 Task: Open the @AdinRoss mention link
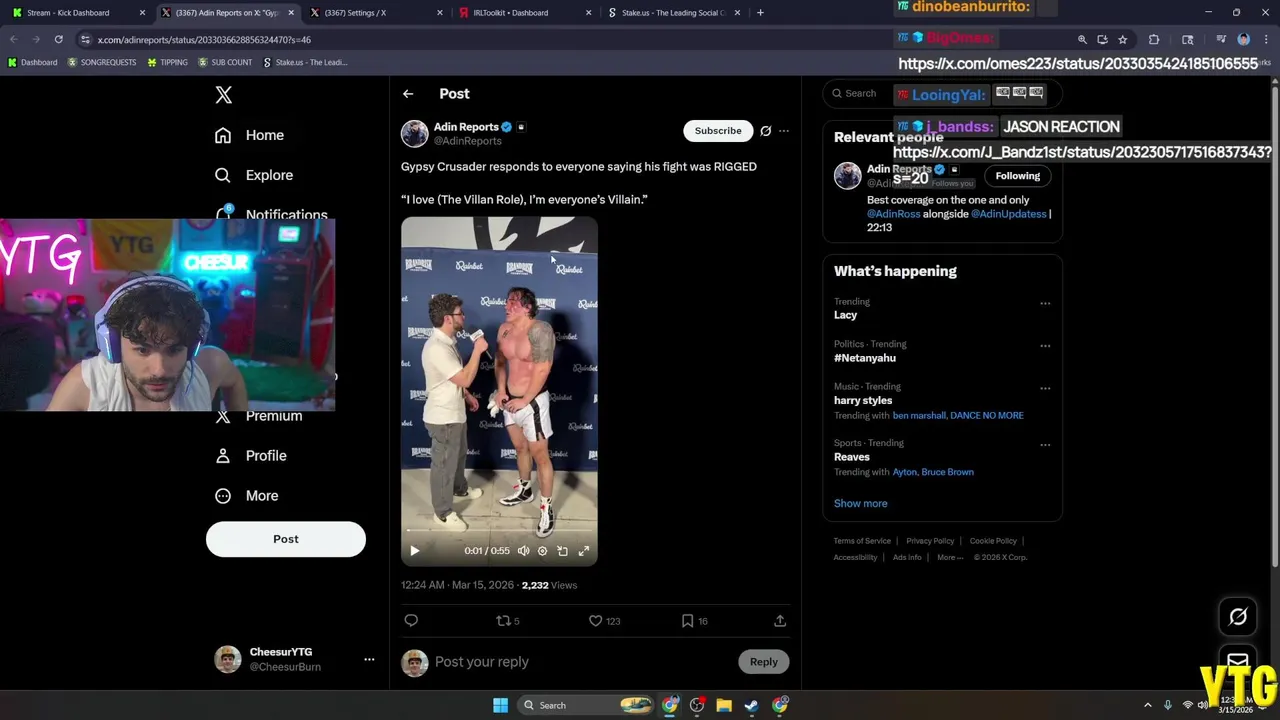pyautogui.click(x=893, y=214)
